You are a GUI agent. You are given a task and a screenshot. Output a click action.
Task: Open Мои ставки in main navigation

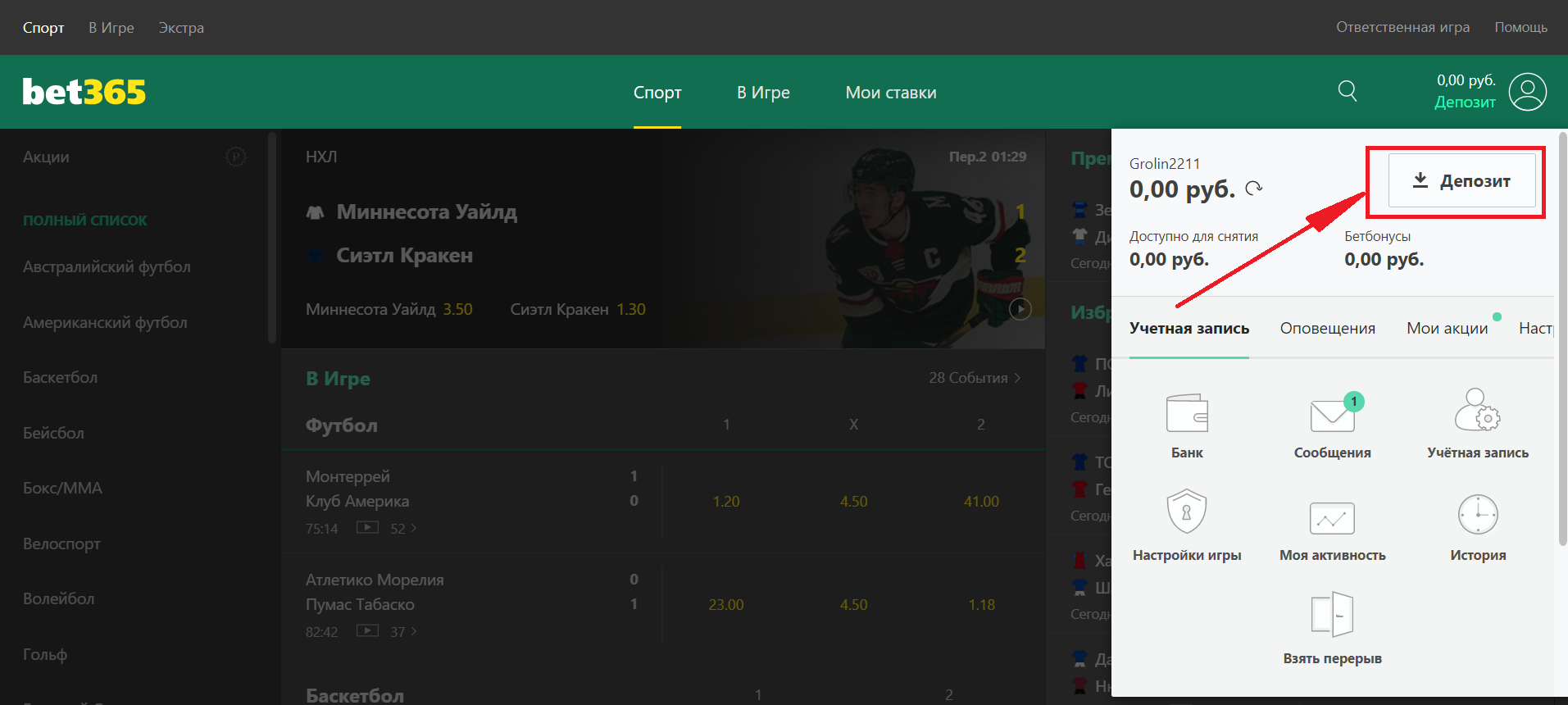(891, 93)
